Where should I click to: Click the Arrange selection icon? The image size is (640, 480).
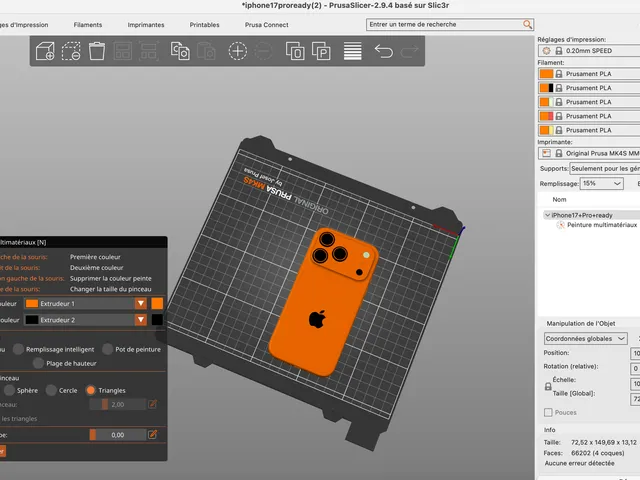[149, 51]
